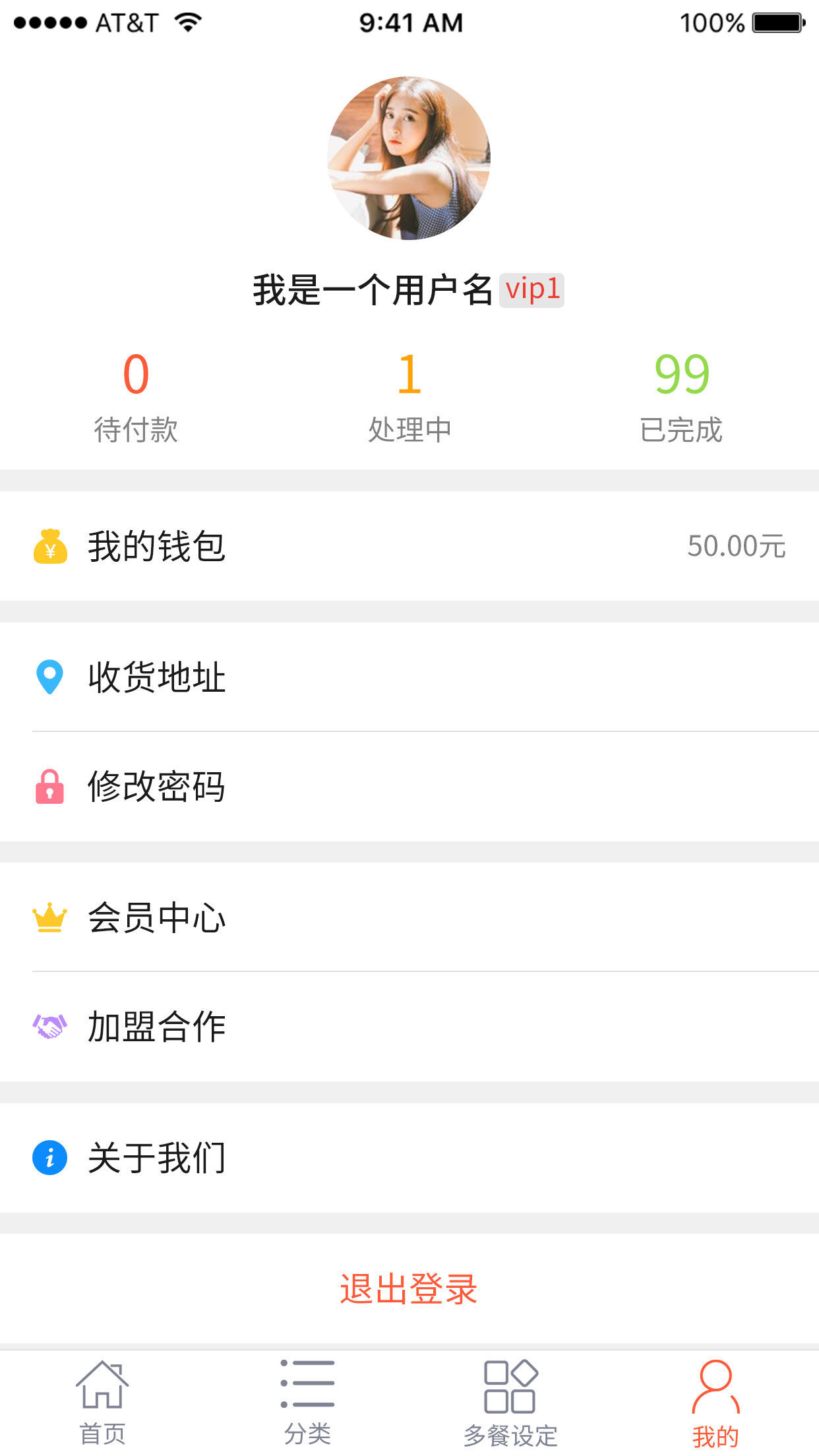Tap the pink padlock icon

pyautogui.click(x=49, y=786)
